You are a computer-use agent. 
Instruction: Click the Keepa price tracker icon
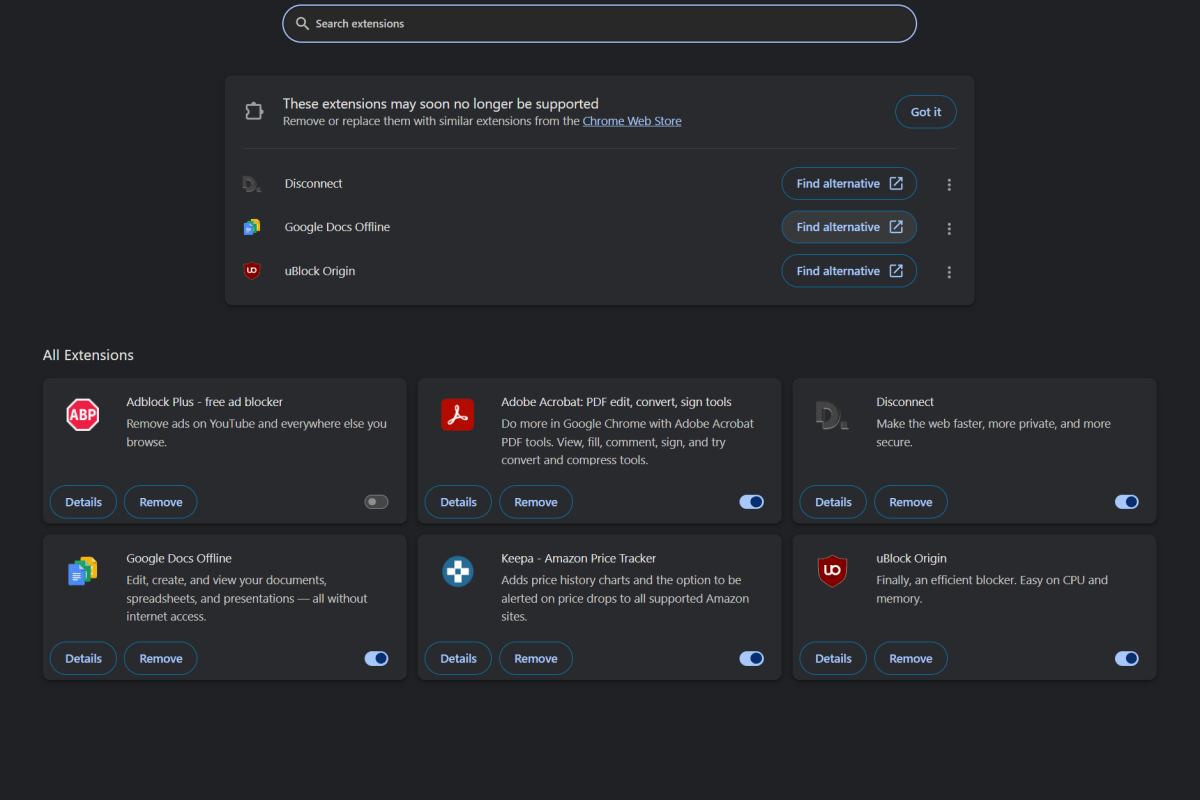(x=457, y=571)
